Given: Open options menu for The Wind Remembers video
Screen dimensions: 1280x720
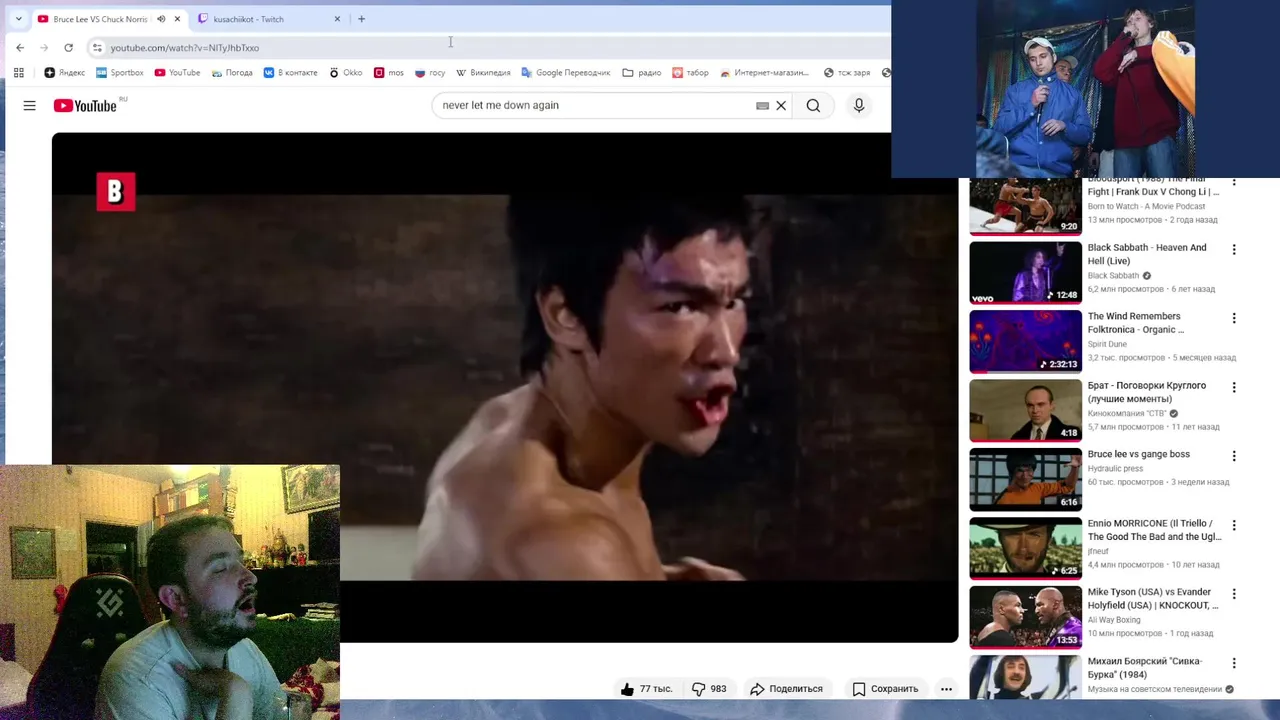Looking at the screenshot, I should coord(1234,319).
